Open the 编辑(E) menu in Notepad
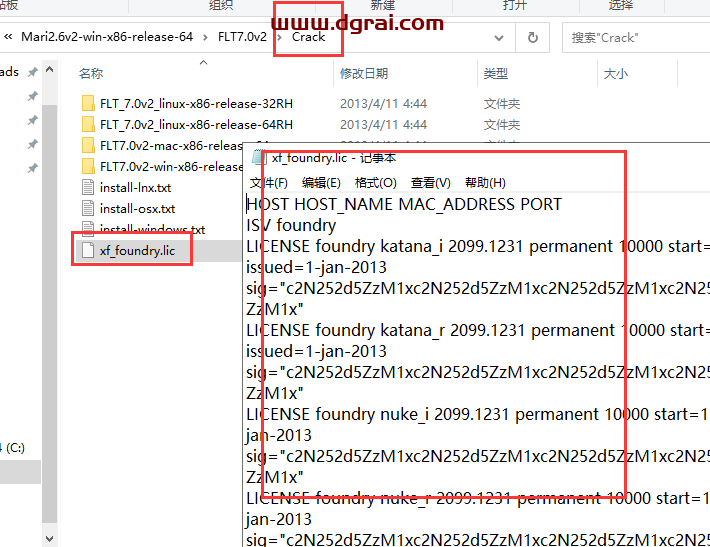 click(321, 183)
